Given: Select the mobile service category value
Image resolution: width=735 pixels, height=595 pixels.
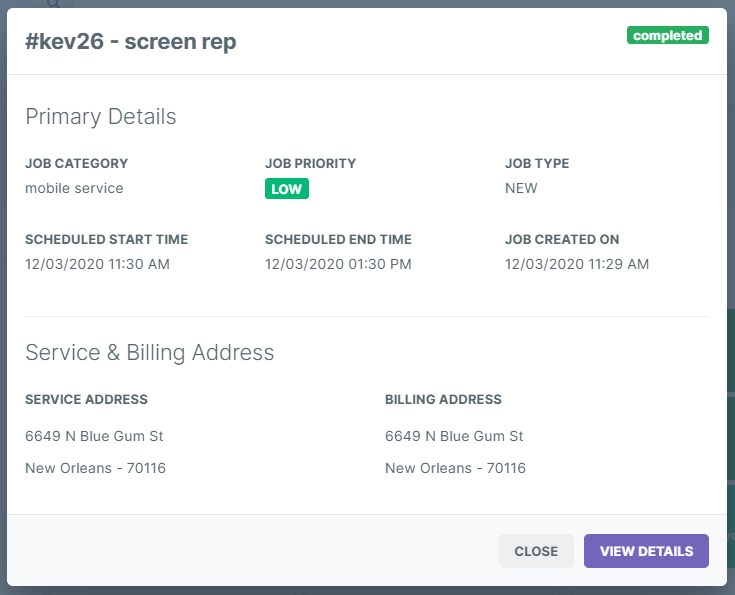Looking at the screenshot, I should coord(74,188).
